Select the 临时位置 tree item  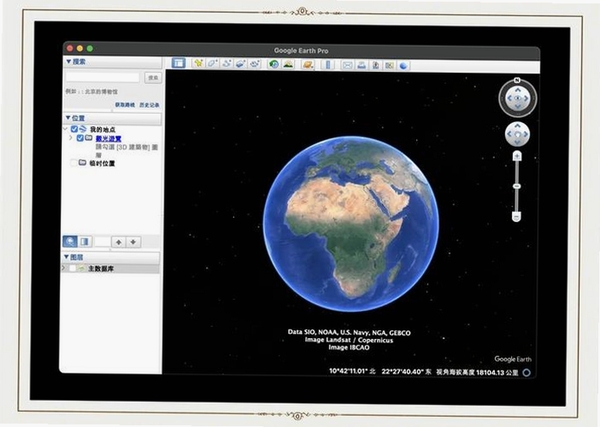coord(102,163)
